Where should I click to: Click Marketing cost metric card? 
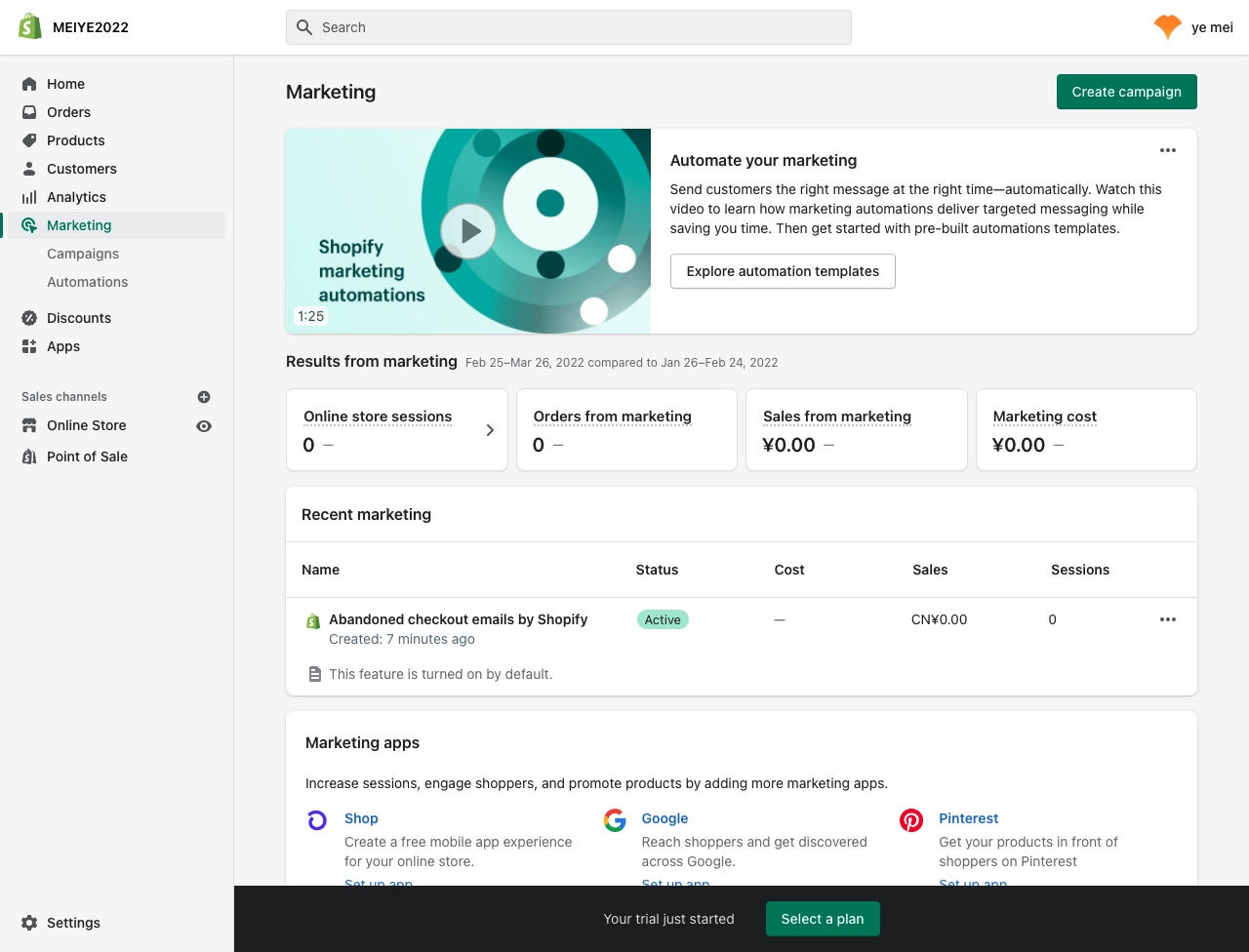(1086, 430)
